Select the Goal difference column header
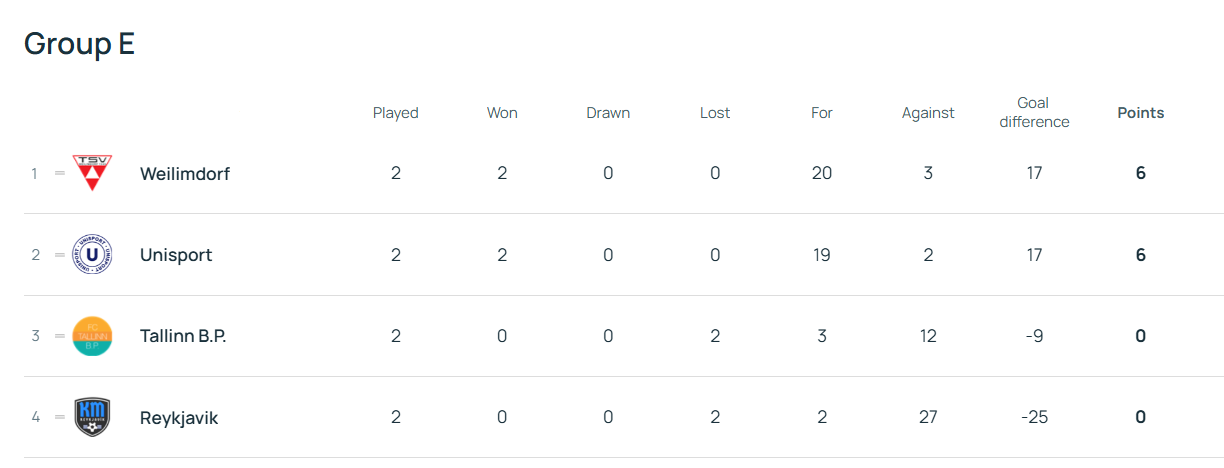Image resolution: width=1224 pixels, height=468 pixels. click(x=1033, y=112)
